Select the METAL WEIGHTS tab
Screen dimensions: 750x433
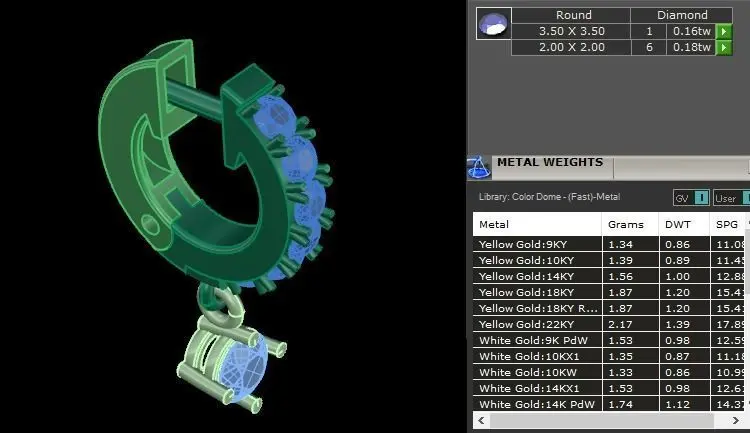click(x=550, y=163)
